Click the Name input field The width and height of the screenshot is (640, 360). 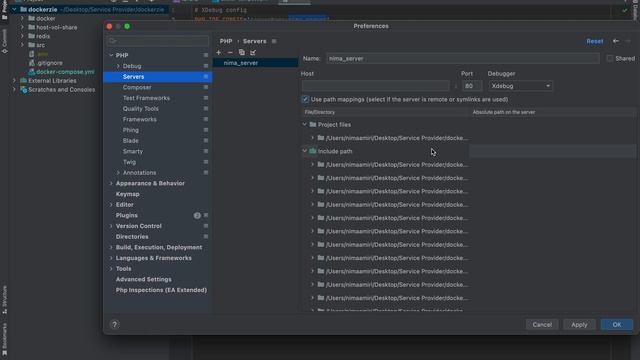click(463, 58)
